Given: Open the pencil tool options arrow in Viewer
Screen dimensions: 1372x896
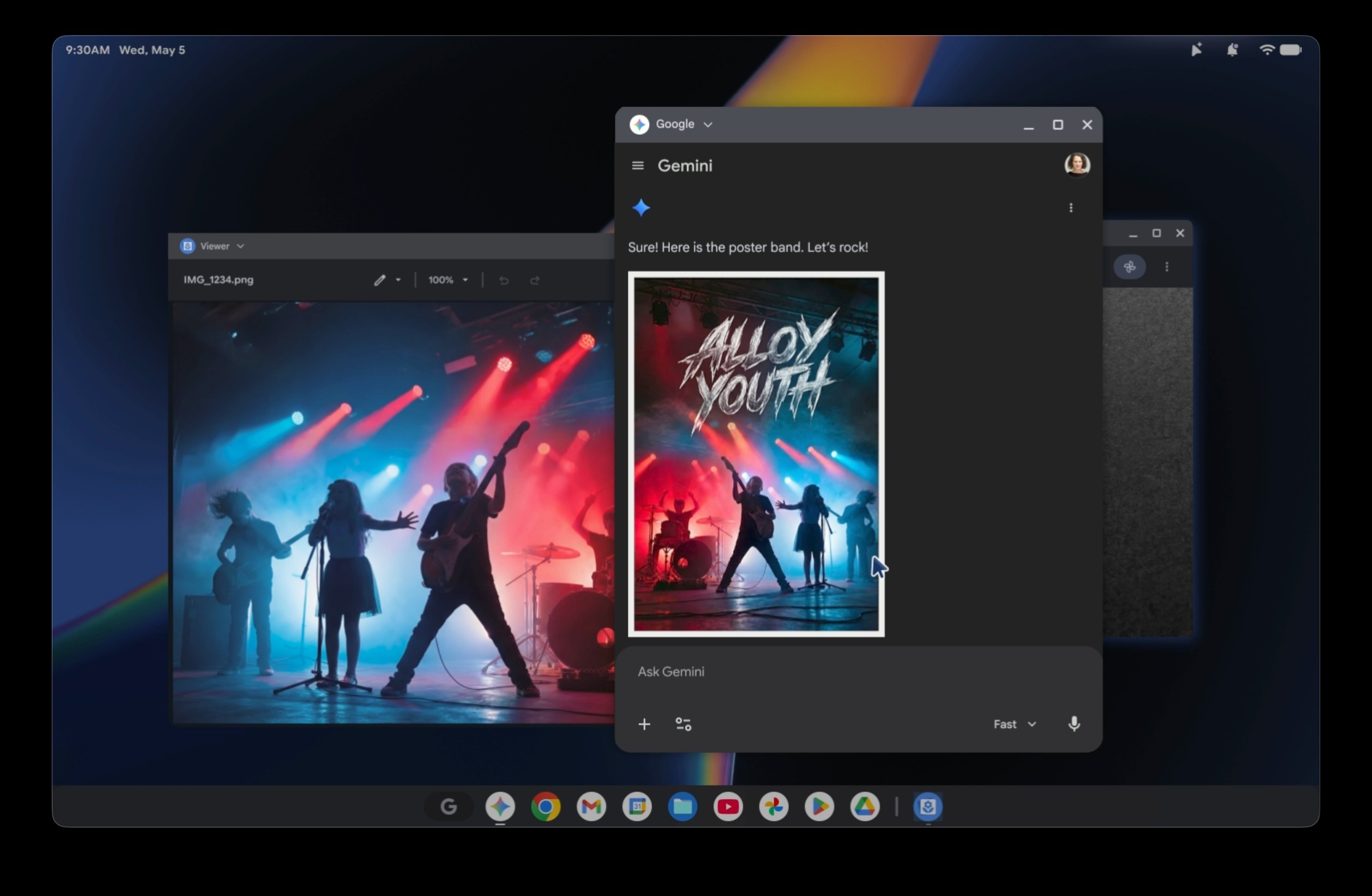Looking at the screenshot, I should (x=398, y=280).
